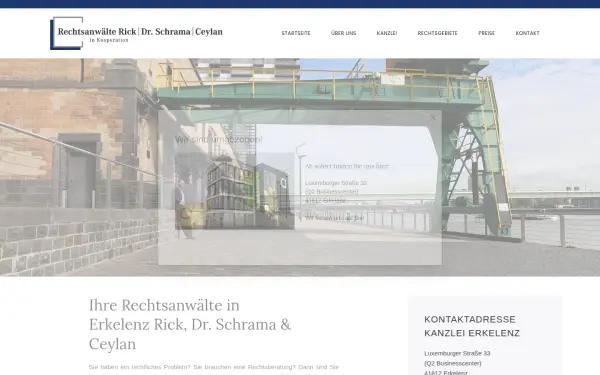Open the Startseite menu item
The image size is (600, 375).
[x=296, y=33]
